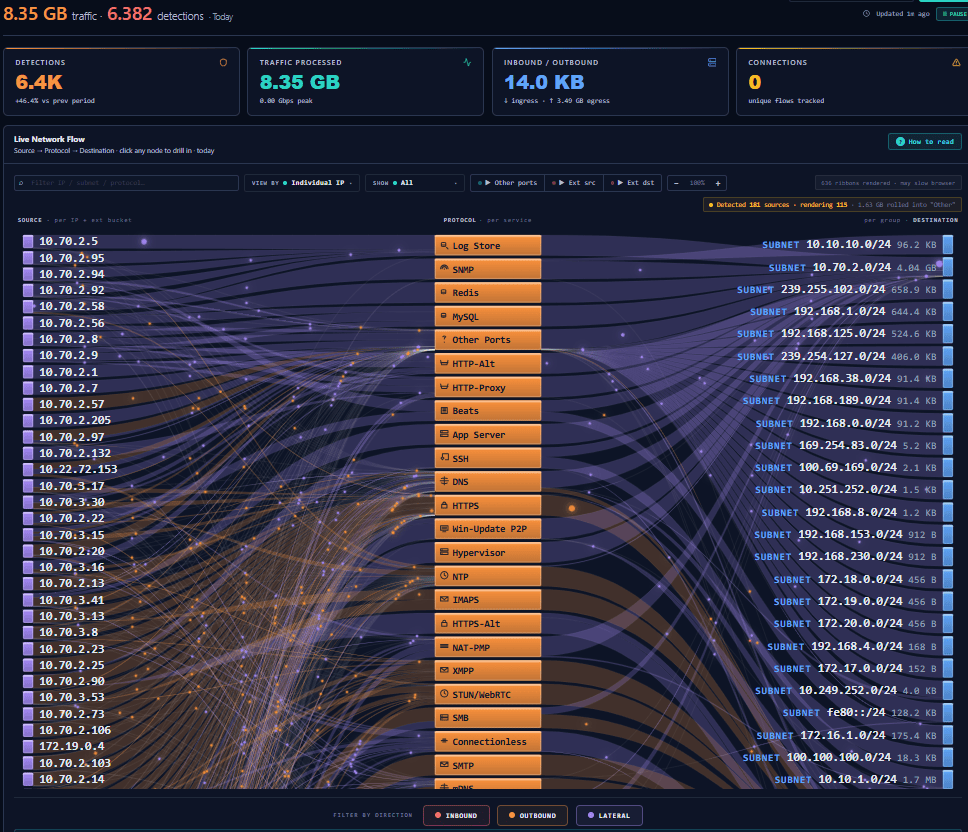Filter by Lateral direction
The height and width of the screenshot is (832, 968).
pyautogui.click(x=609, y=815)
